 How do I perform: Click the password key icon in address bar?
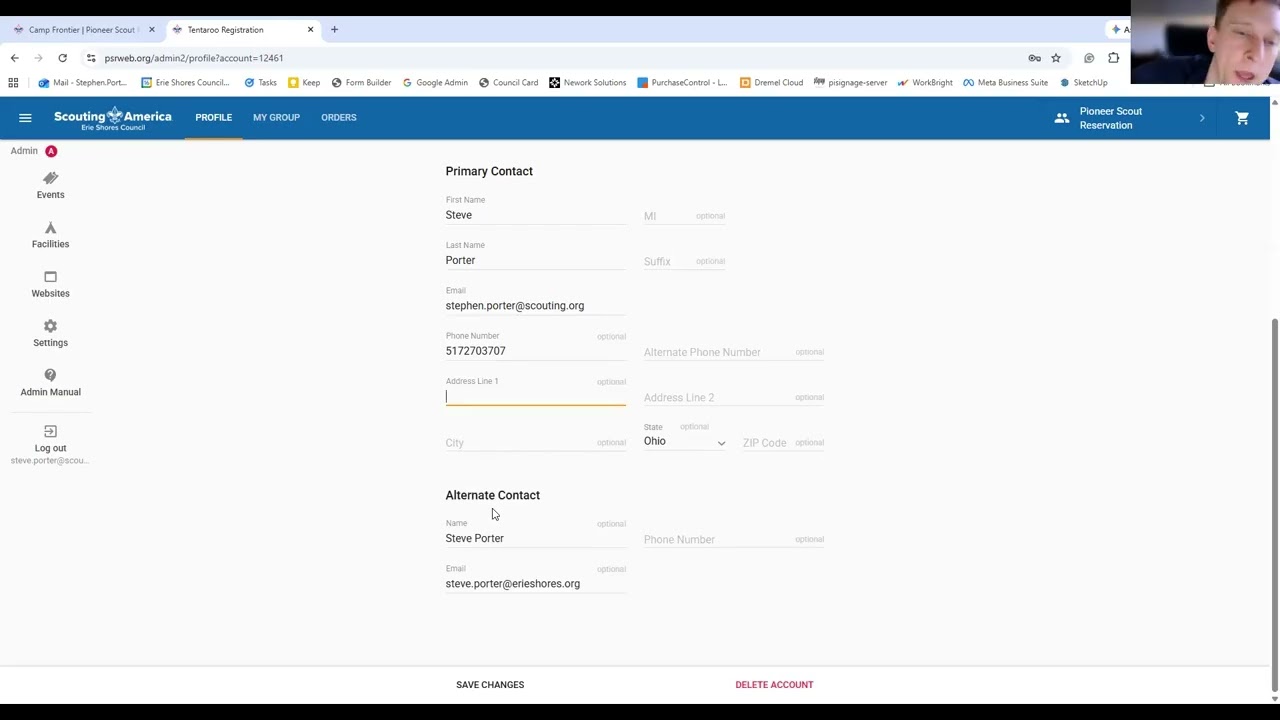tap(1034, 58)
